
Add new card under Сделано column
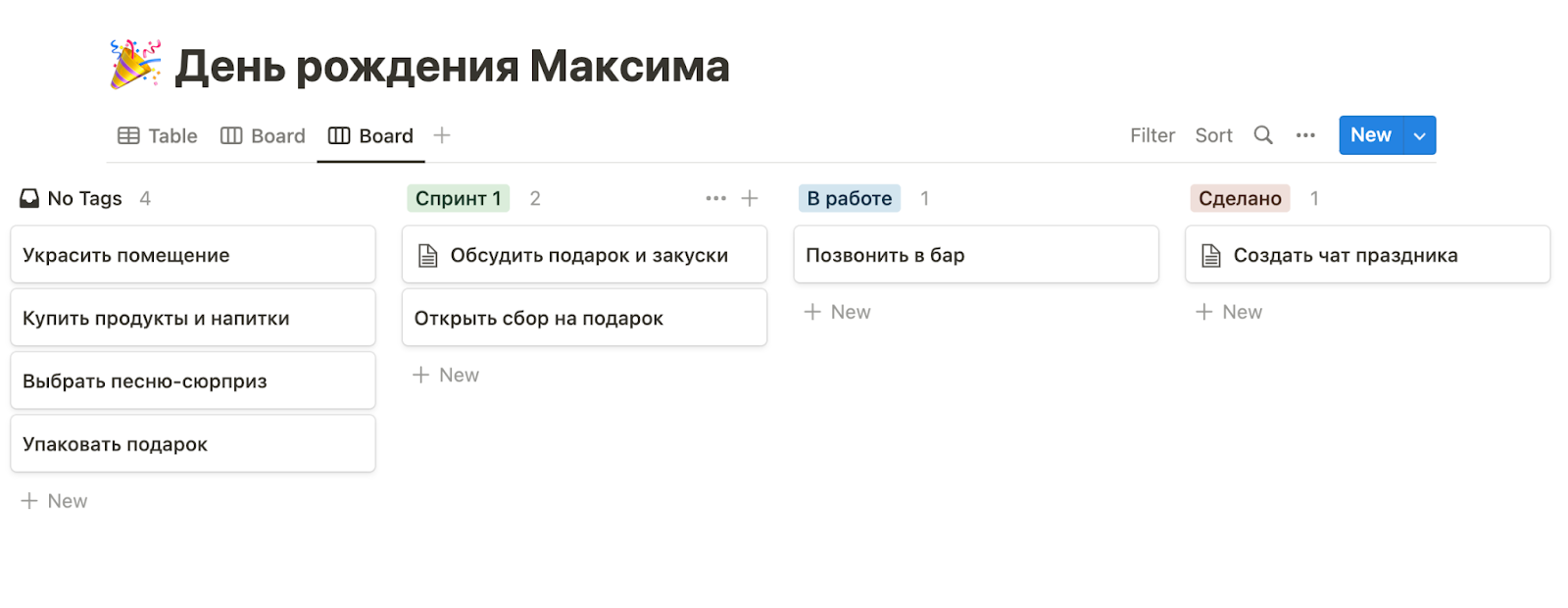tap(1229, 312)
